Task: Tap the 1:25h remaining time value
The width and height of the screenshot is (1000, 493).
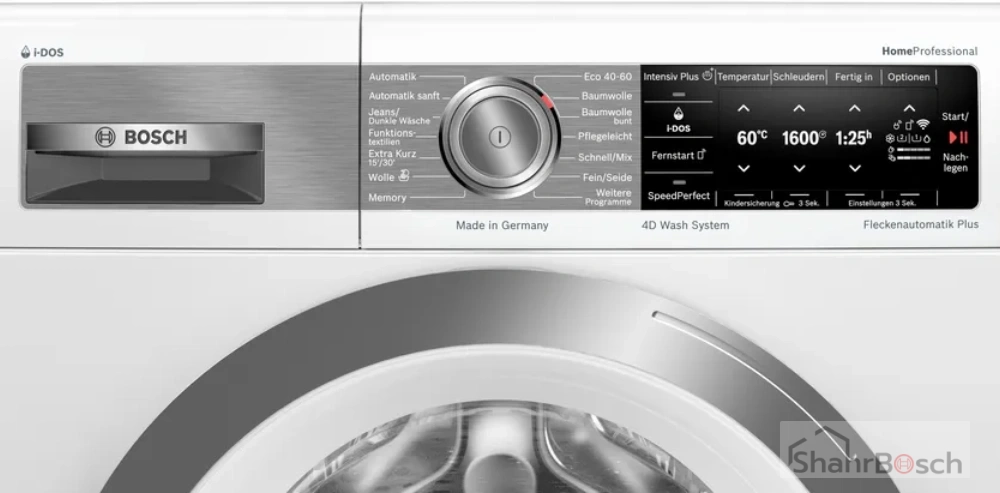Action: 854,138
